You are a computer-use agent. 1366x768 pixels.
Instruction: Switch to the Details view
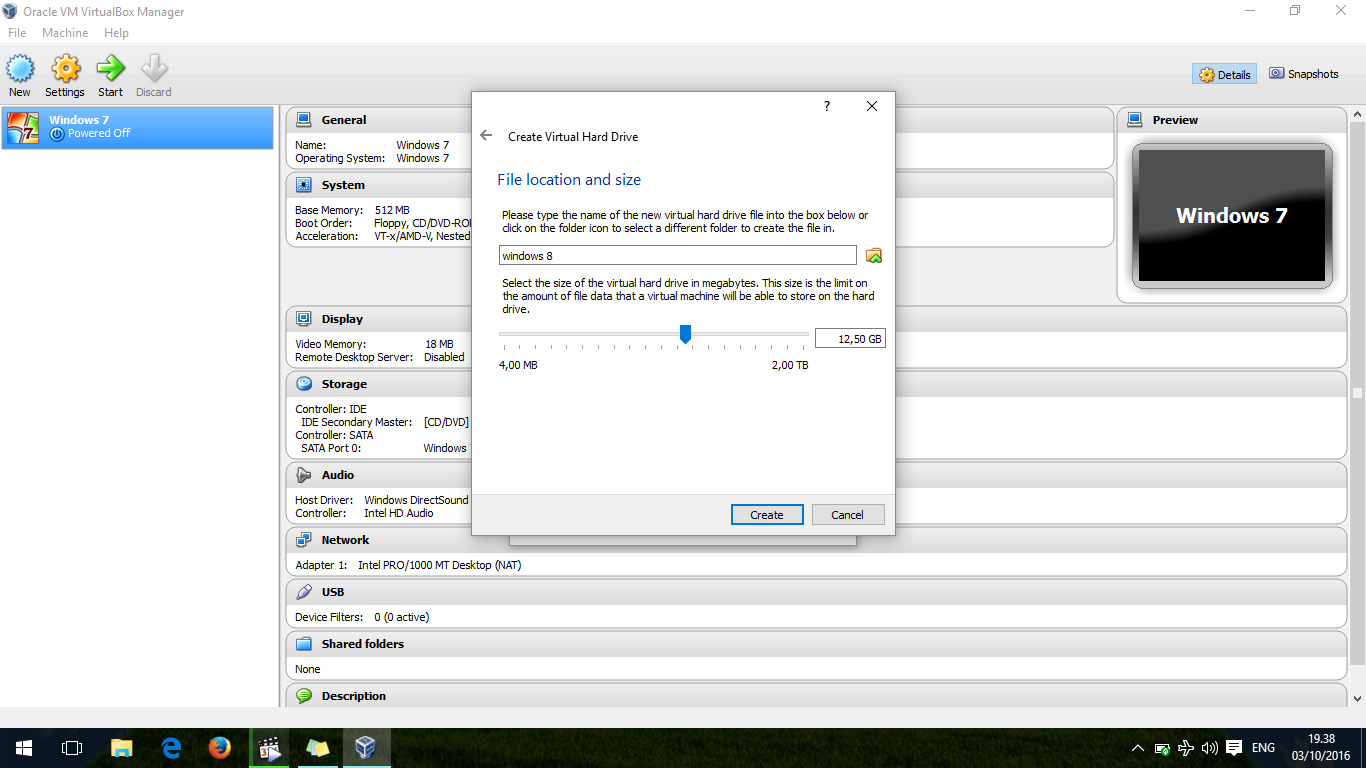(x=1224, y=74)
